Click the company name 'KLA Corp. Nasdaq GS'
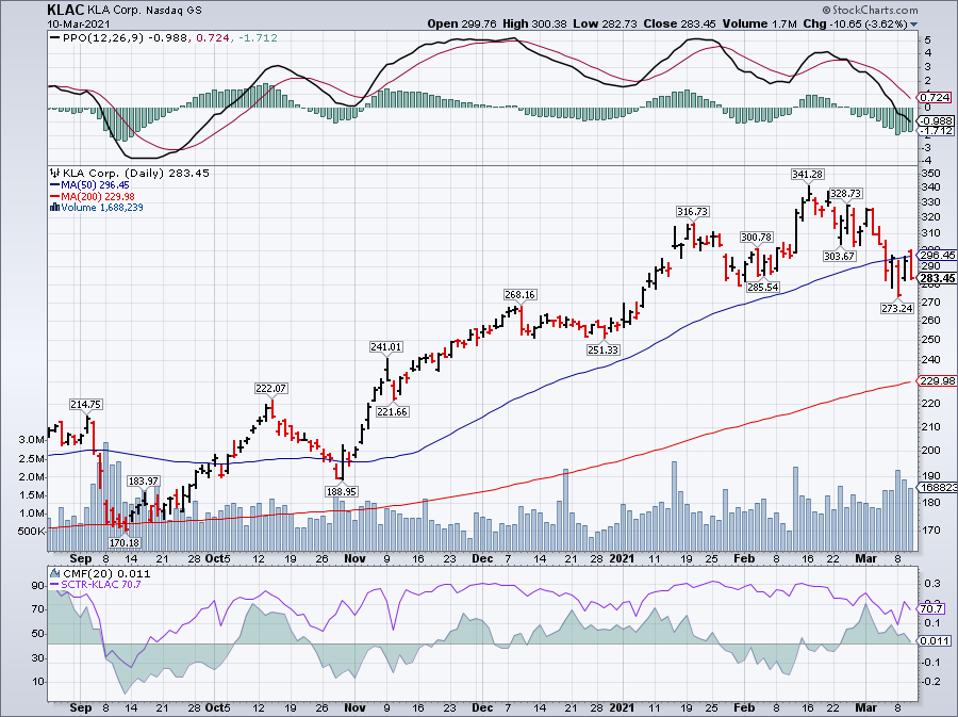The width and height of the screenshot is (958, 717). [x=146, y=10]
